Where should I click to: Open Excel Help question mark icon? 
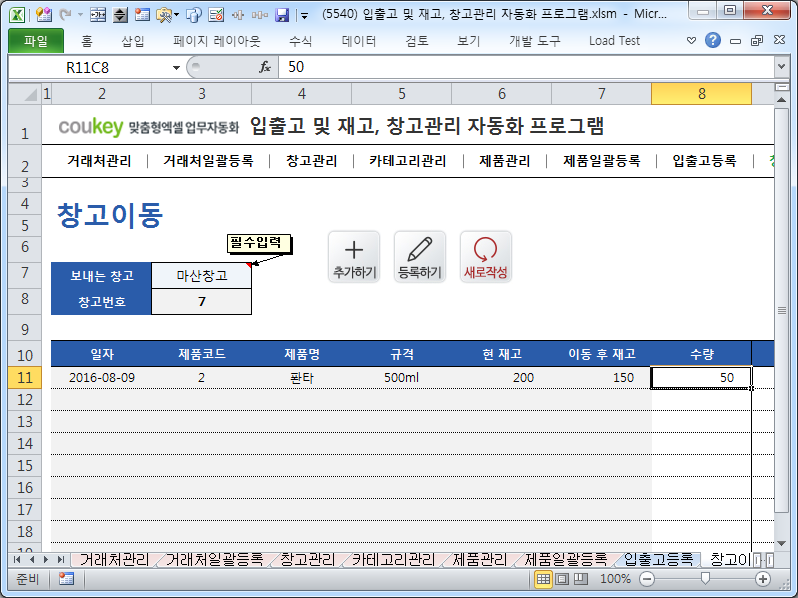[712, 40]
